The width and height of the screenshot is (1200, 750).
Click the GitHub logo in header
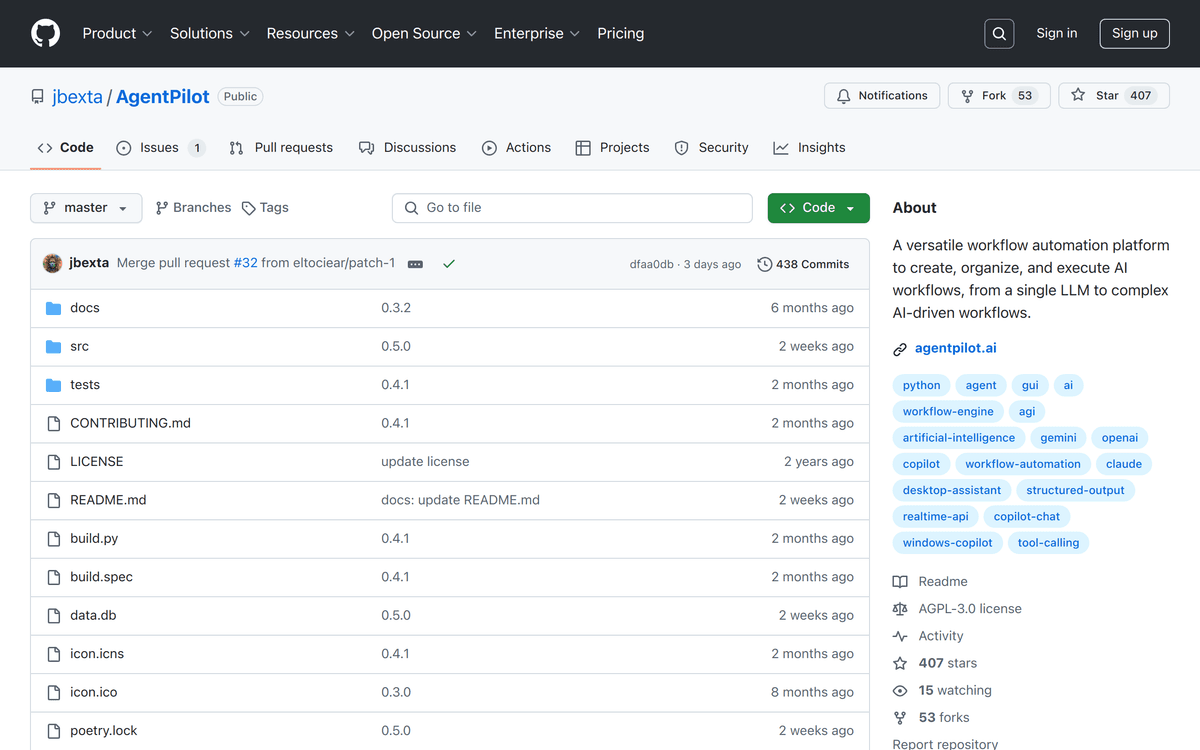tap(45, 33)
